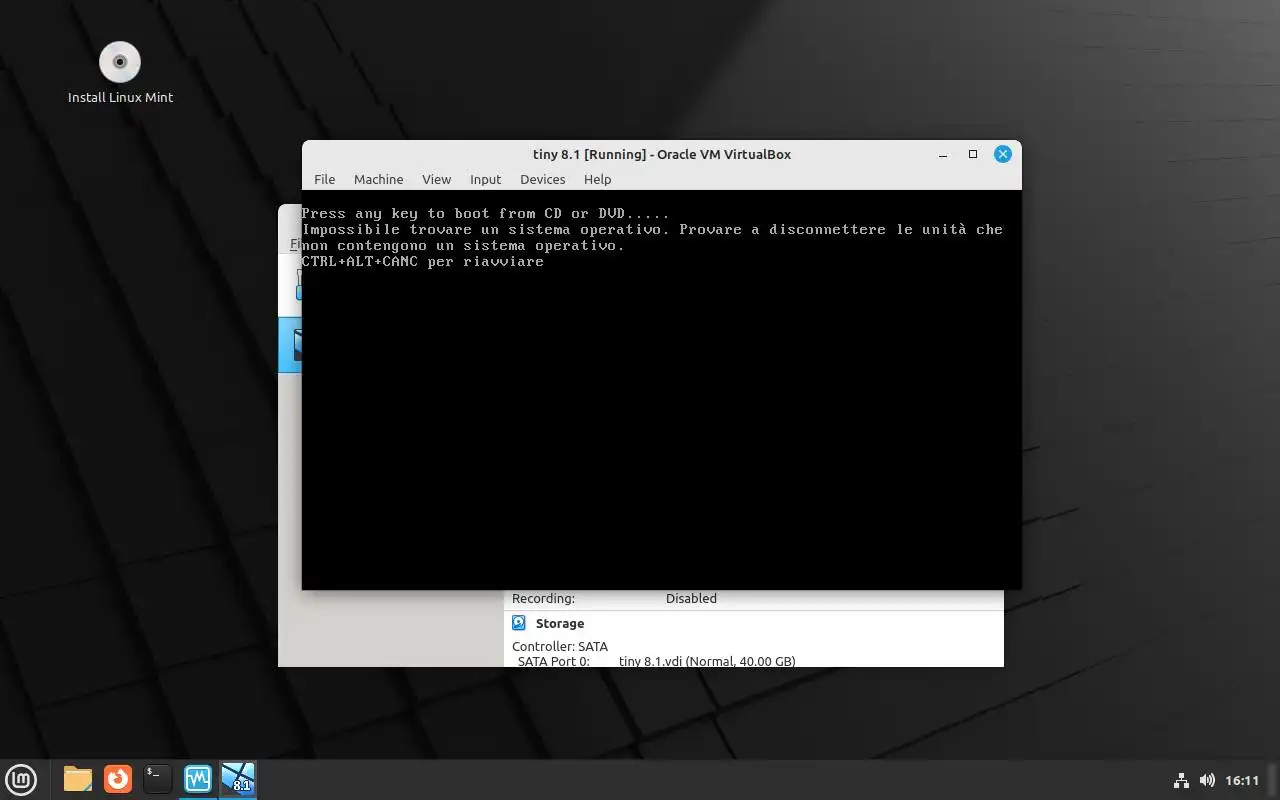Open the Devices menu
The height and width of the screenshot is (800, 1280).
tap(542, 179)
